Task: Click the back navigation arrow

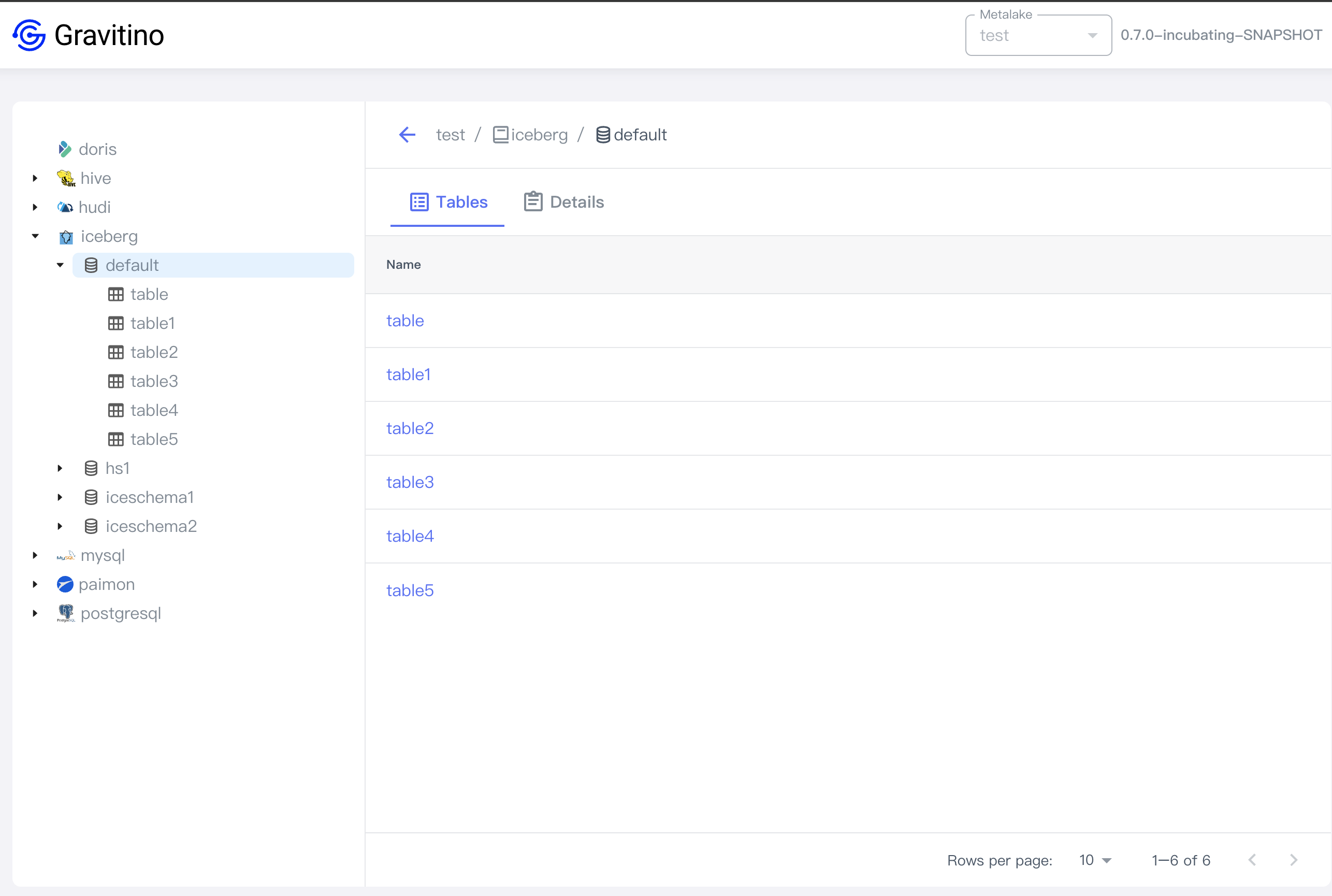Action: 408,135
